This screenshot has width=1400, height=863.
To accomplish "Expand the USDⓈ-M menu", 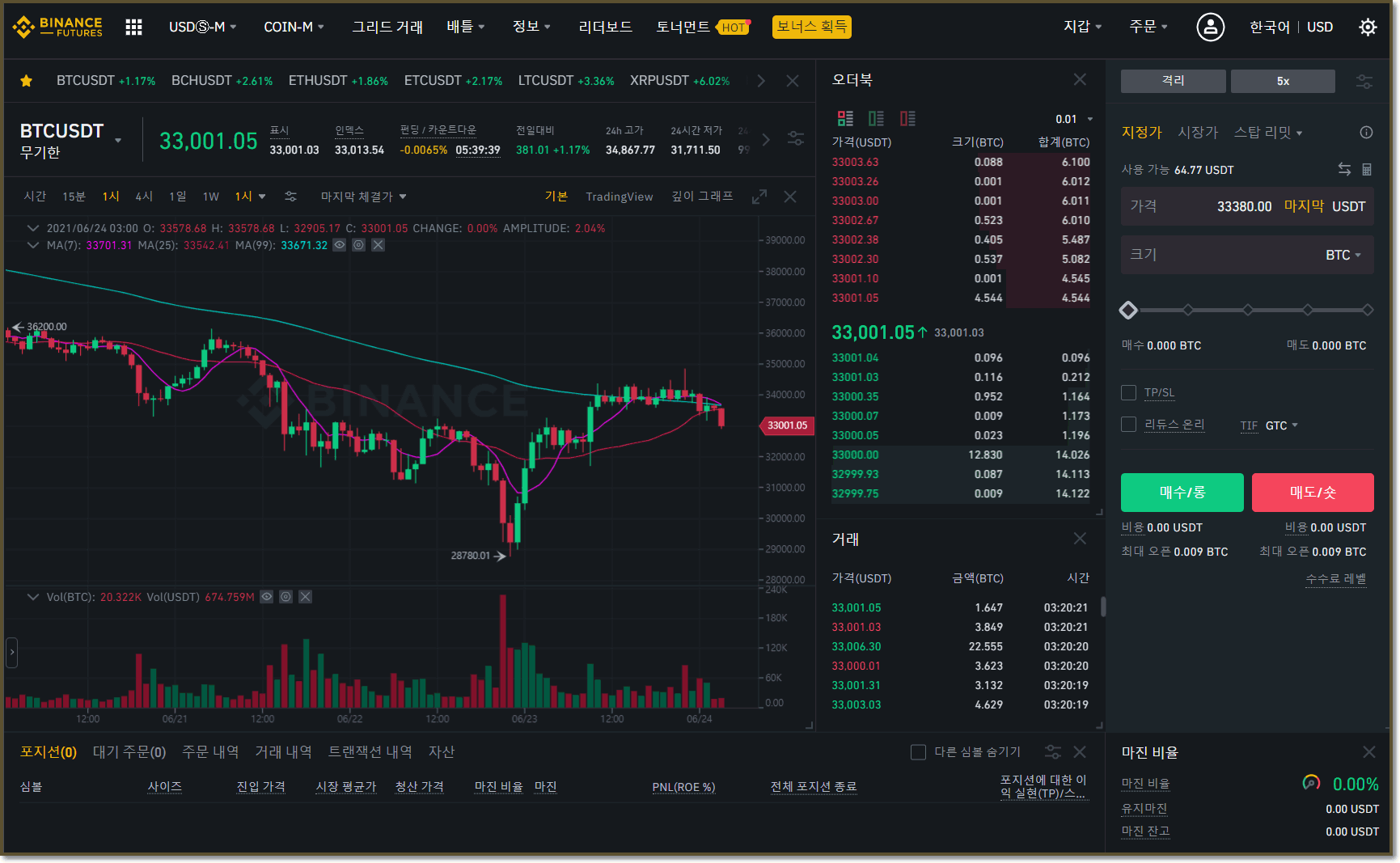I will [x=202, y=27].
